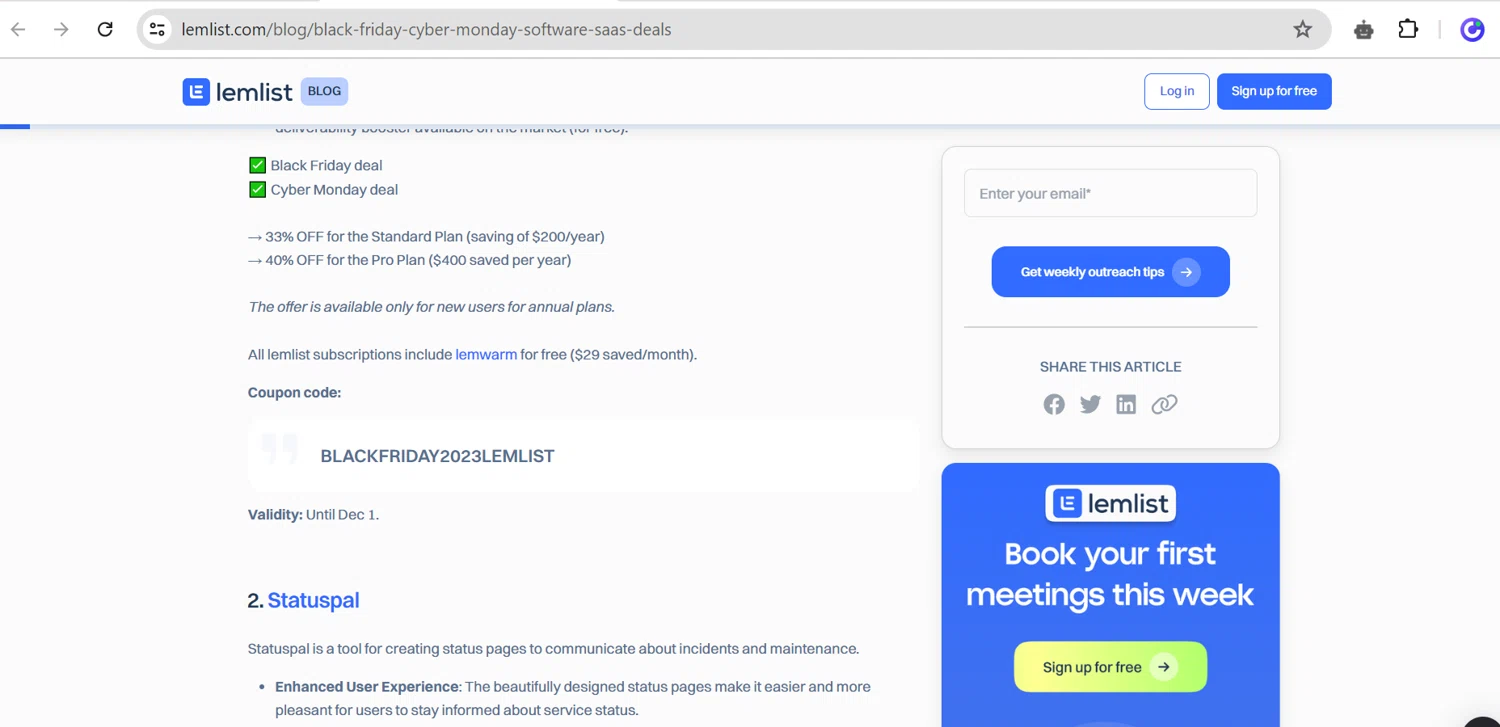This screenshot has height=727, width=1500.
Task: Open the Extensions puzzle icon
Action: [x=1408, y=29]
